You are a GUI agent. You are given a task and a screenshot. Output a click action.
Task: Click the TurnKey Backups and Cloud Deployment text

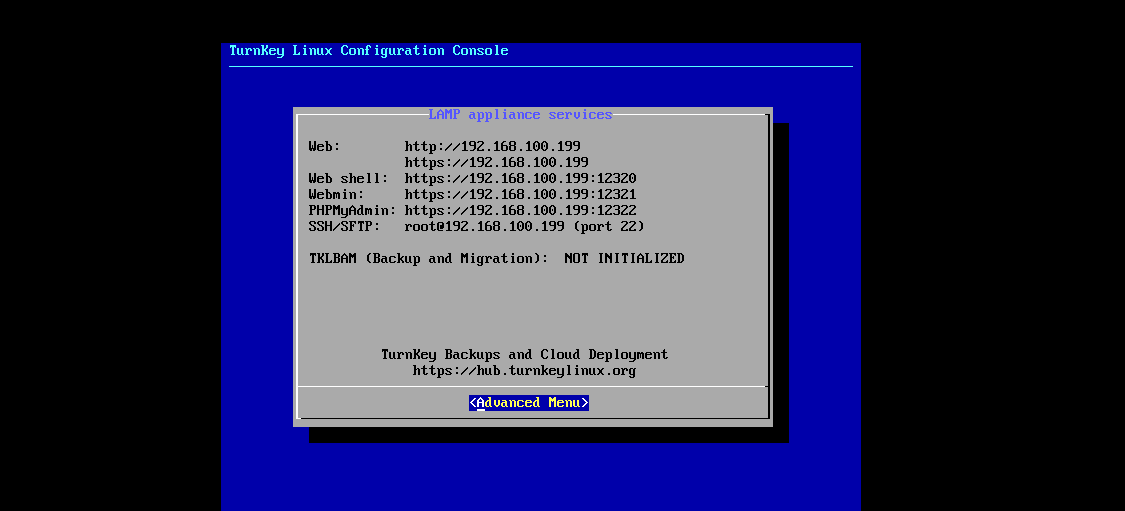524,355
